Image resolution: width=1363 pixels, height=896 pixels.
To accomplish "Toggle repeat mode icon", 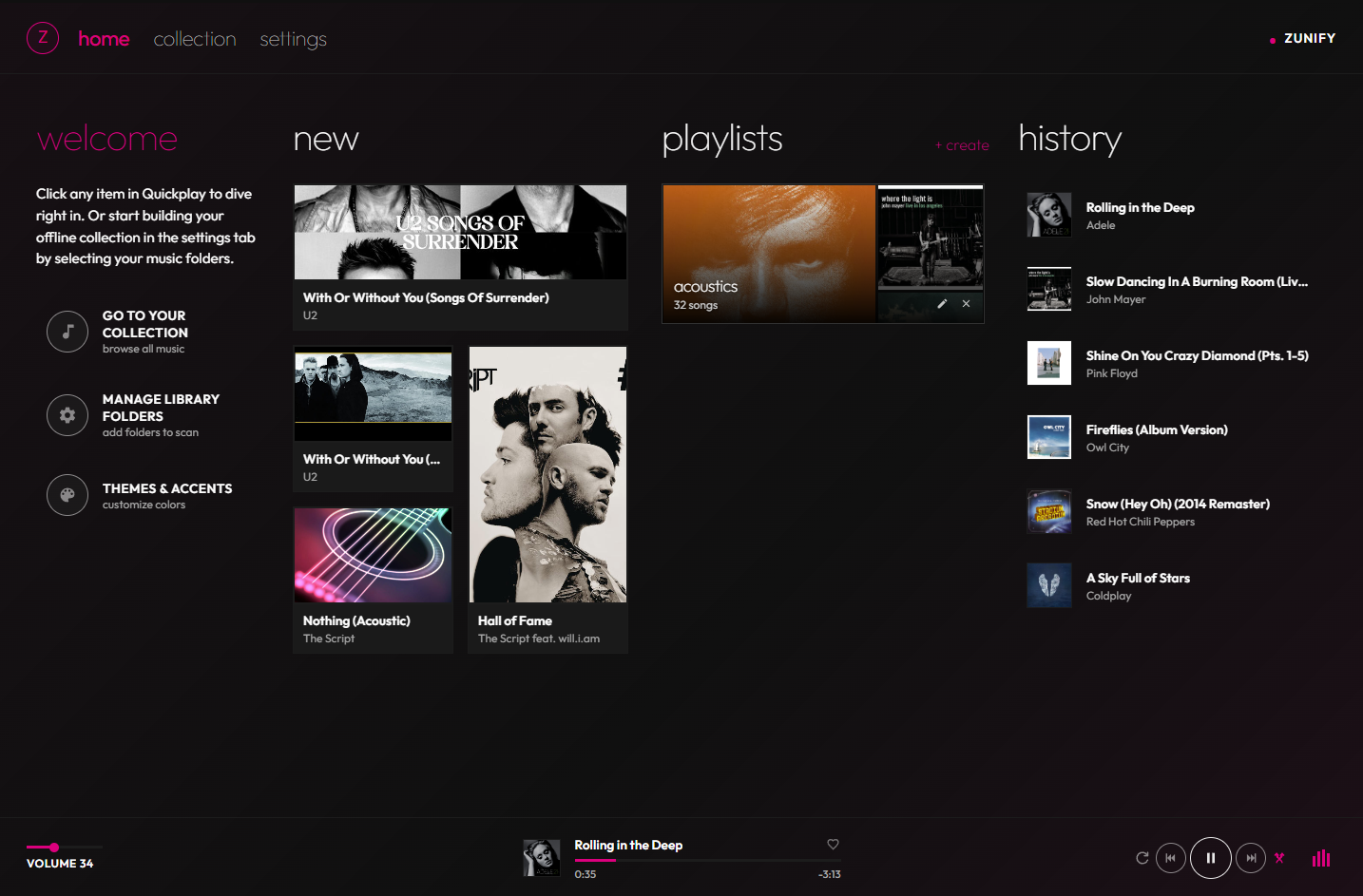I will [1142, 858].
